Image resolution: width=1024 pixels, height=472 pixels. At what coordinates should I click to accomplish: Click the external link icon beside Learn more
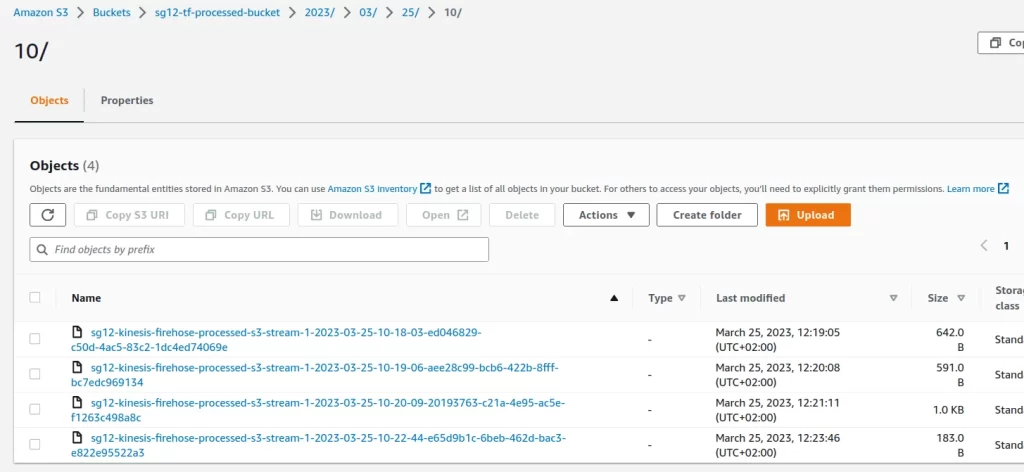tap(1003, 189)
